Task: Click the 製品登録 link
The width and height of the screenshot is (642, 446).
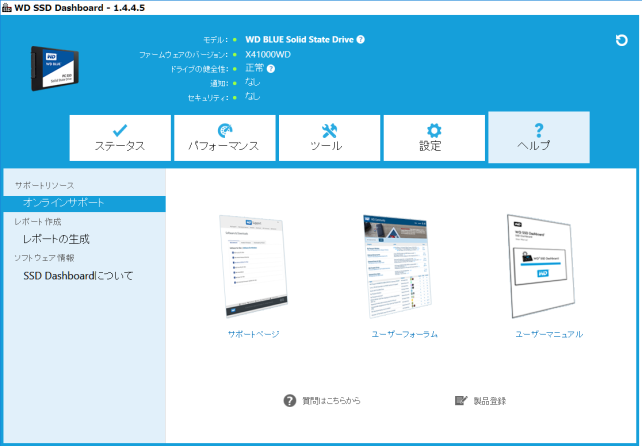Action: [490, 401]
